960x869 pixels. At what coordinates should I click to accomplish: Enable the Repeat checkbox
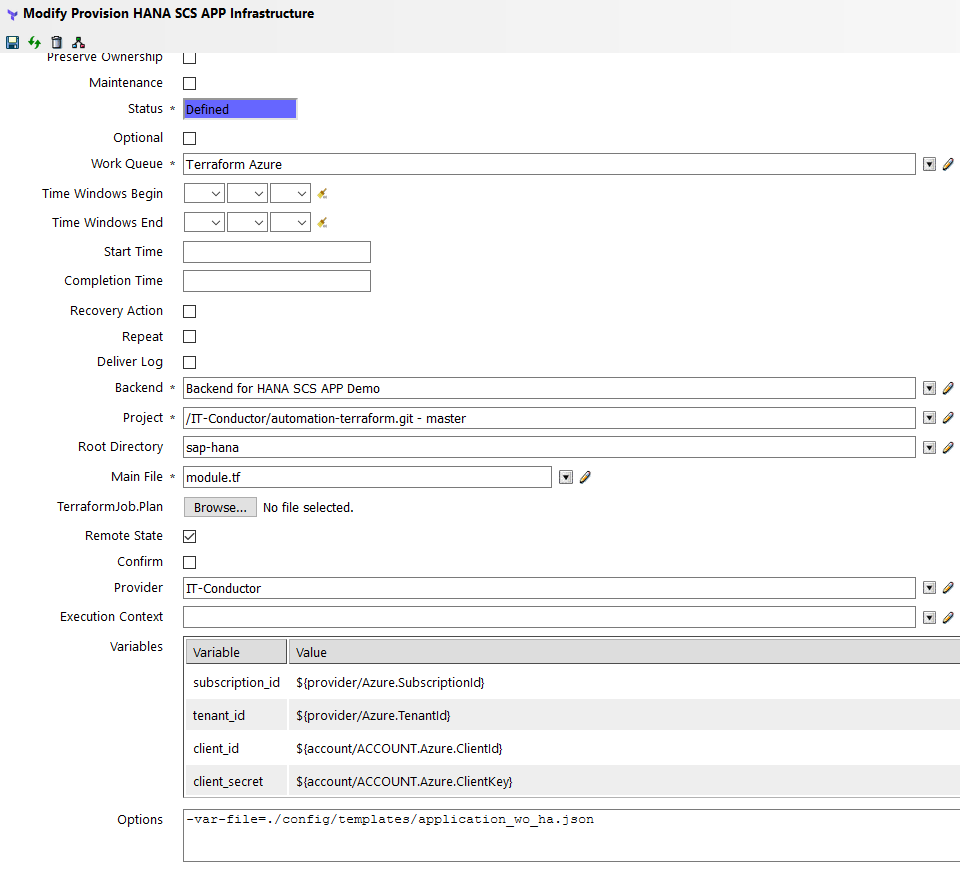click(190, 337)
